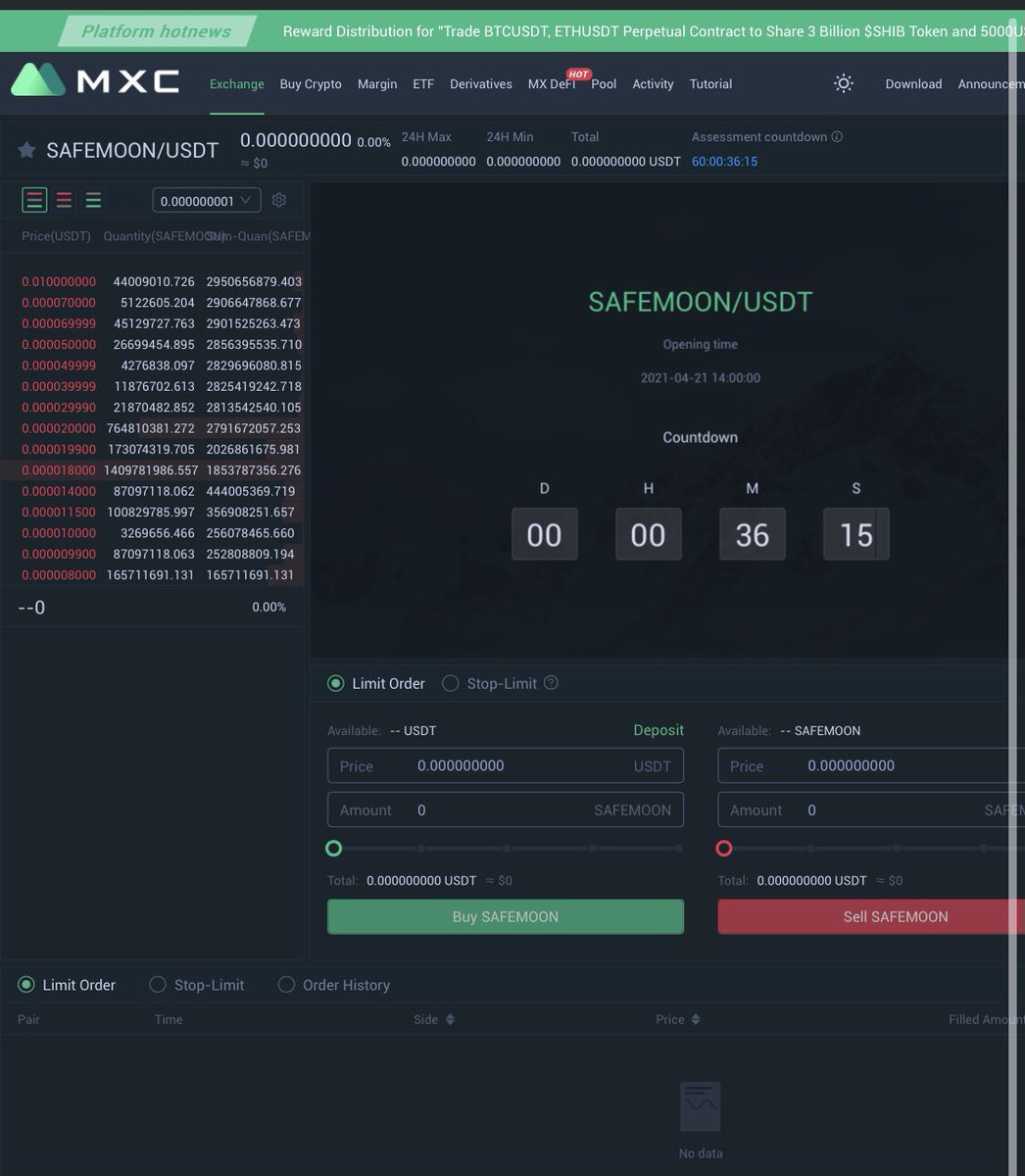Click the Pair column header

[28, 1019]
